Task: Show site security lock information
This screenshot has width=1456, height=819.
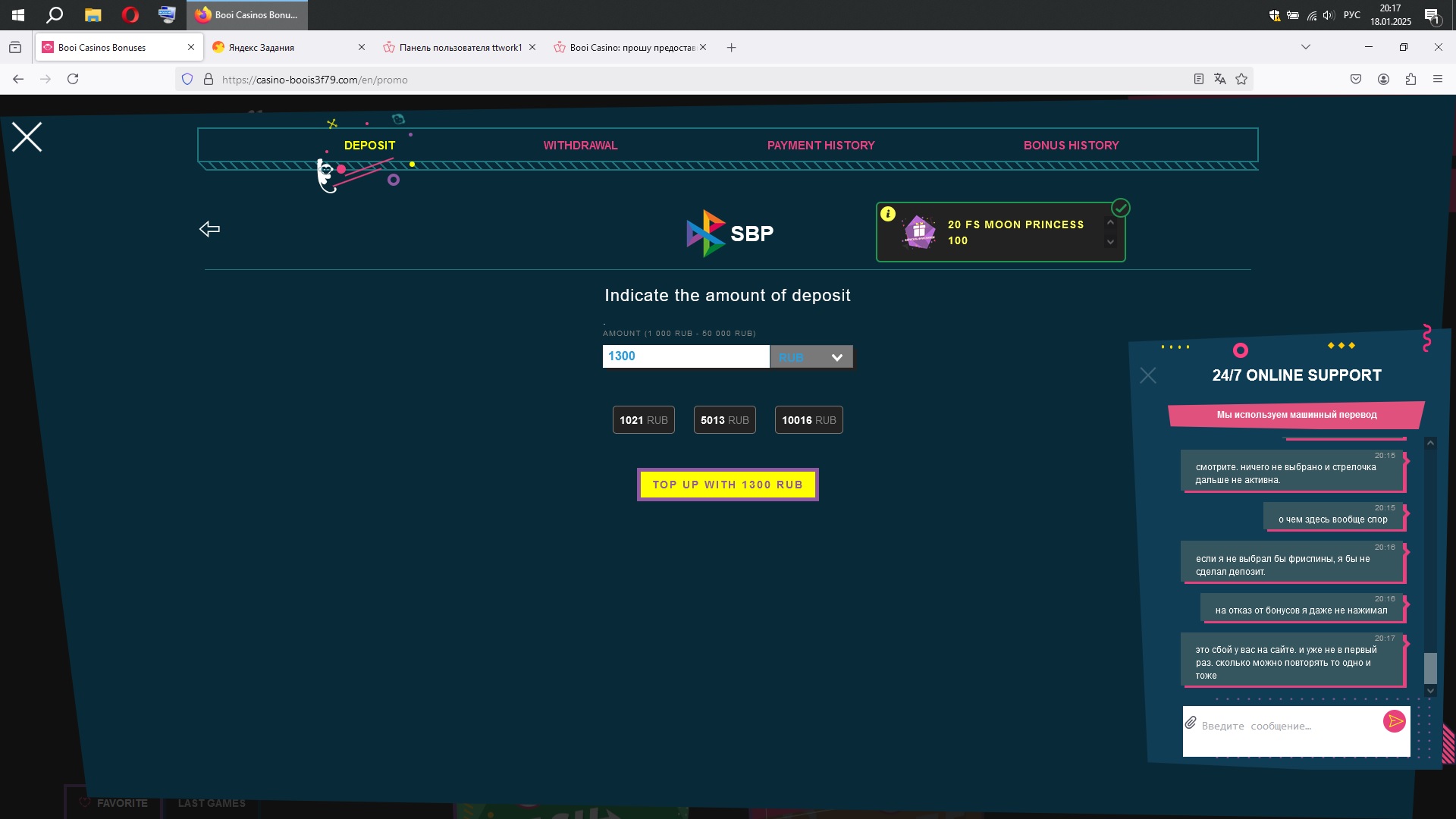Action: pyautogui.click(x=209, y=79)
